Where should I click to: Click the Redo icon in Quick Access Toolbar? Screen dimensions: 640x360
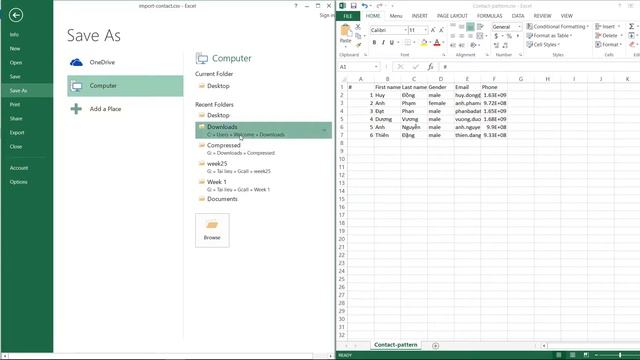click(379, 6)
